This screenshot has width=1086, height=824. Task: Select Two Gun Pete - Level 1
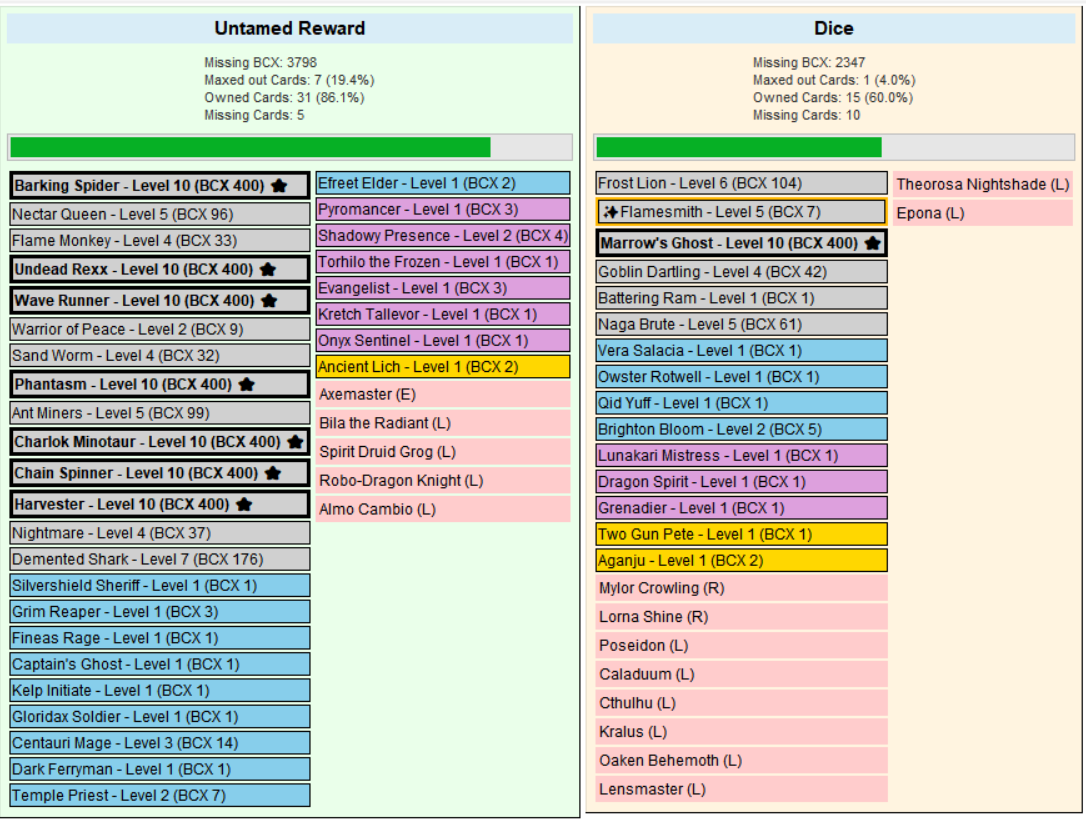click(742, 535)
